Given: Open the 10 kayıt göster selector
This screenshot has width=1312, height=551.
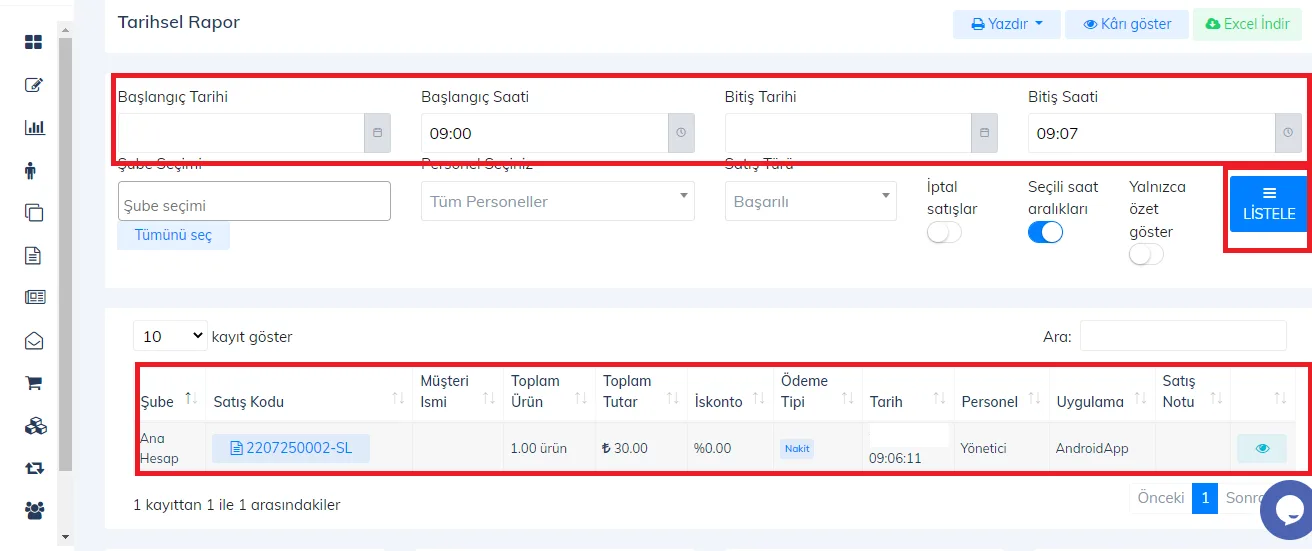Looking at the screenshot, I should pos(170,336).
